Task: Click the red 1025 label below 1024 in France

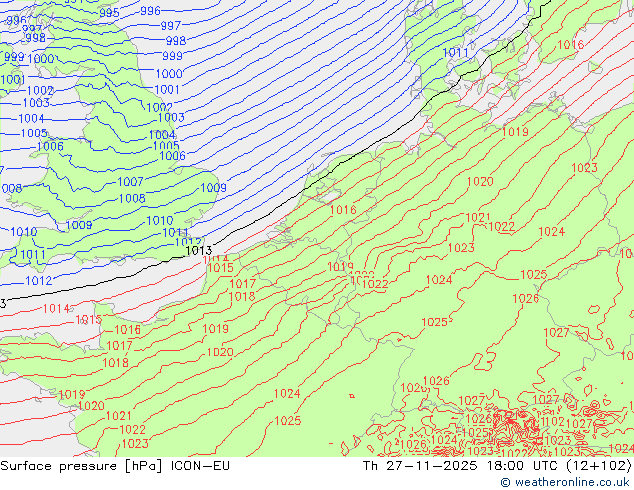Action: 288,421
